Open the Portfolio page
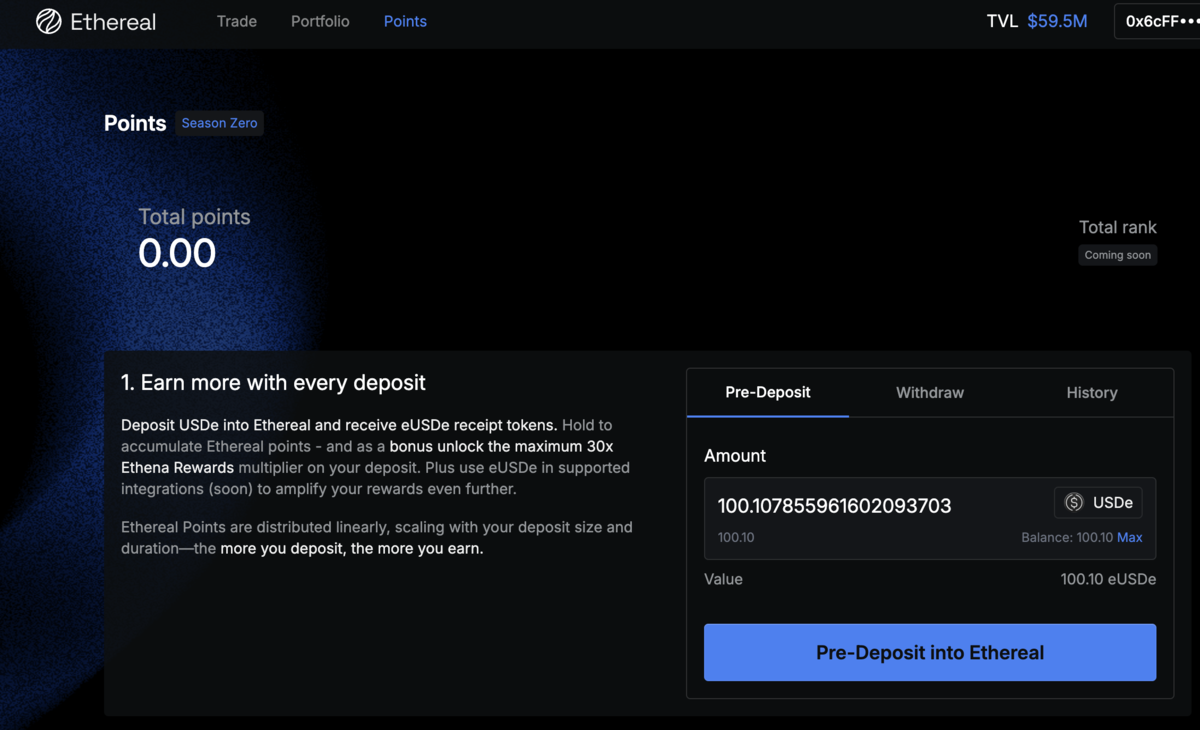1200x730 pixels. pos(320,21)
